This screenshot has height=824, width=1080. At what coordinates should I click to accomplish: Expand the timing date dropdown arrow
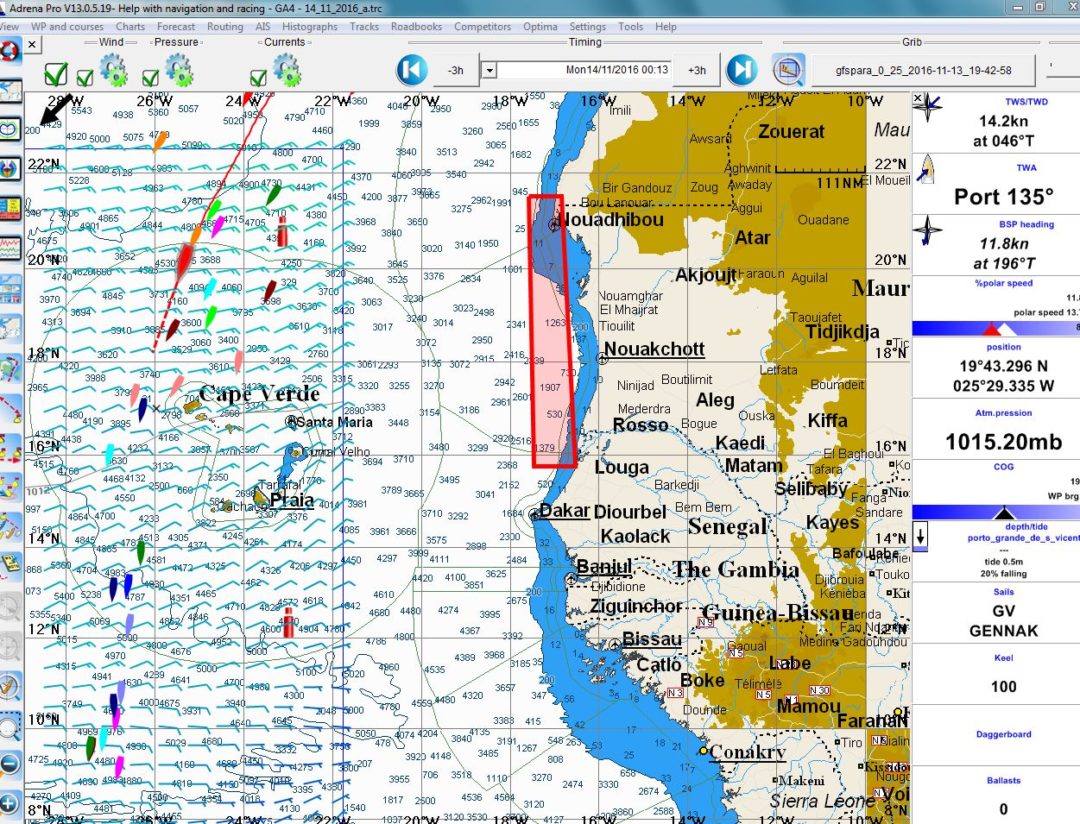pos(489,70)
